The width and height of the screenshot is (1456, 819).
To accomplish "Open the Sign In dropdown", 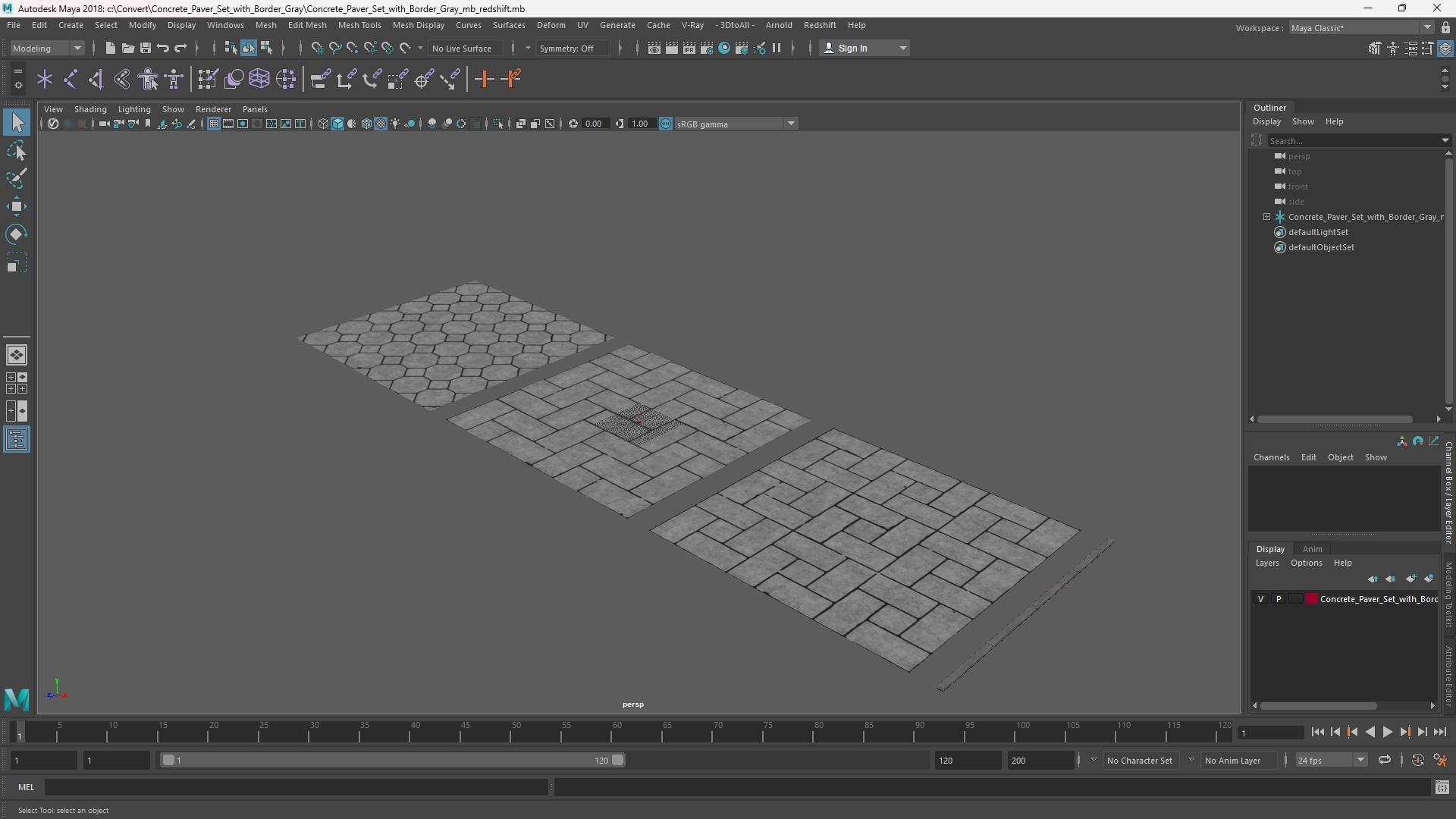I will coord(864,48).
